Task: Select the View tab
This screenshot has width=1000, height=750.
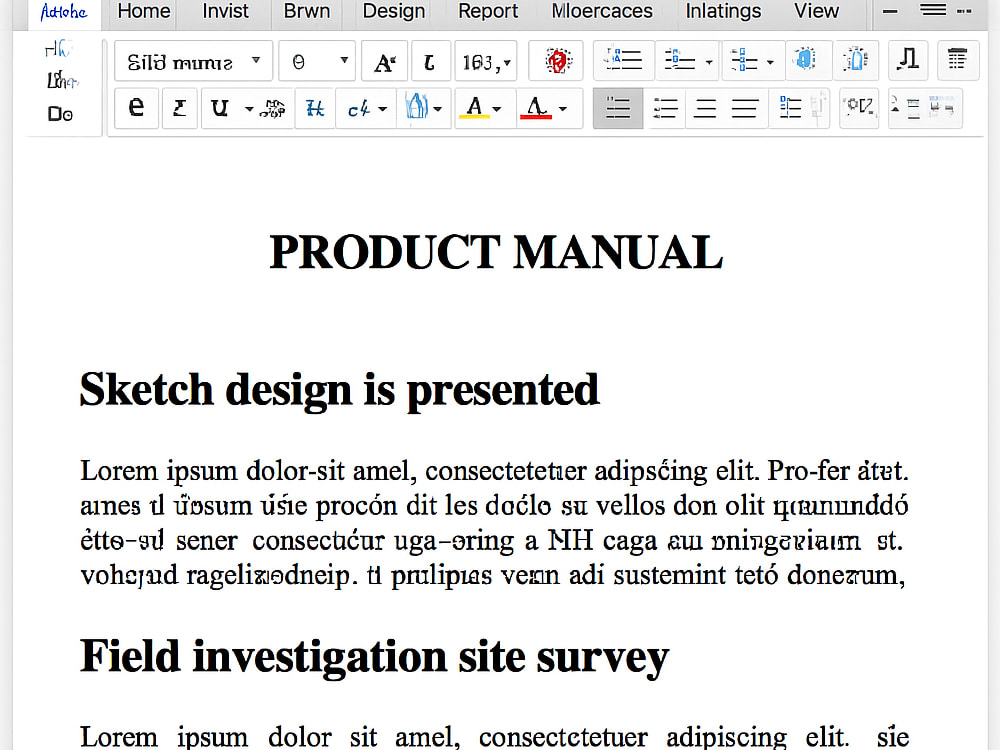Action: point(816,11)
